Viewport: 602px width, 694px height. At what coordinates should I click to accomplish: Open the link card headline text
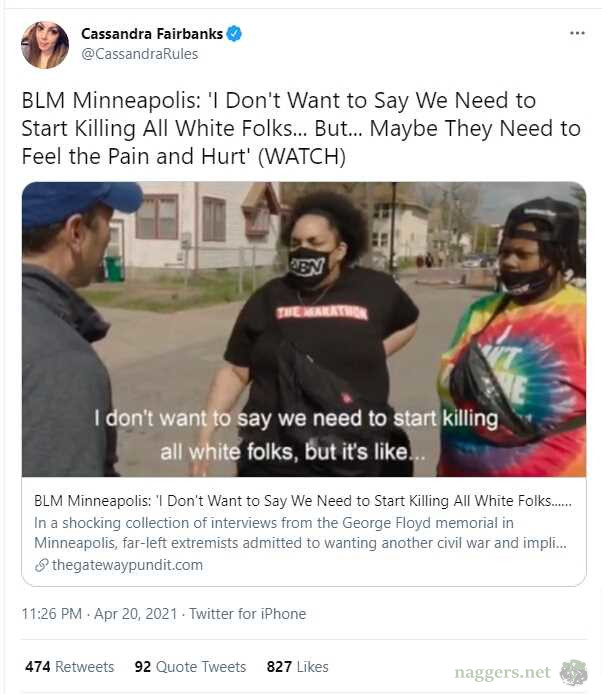point(303,501)
